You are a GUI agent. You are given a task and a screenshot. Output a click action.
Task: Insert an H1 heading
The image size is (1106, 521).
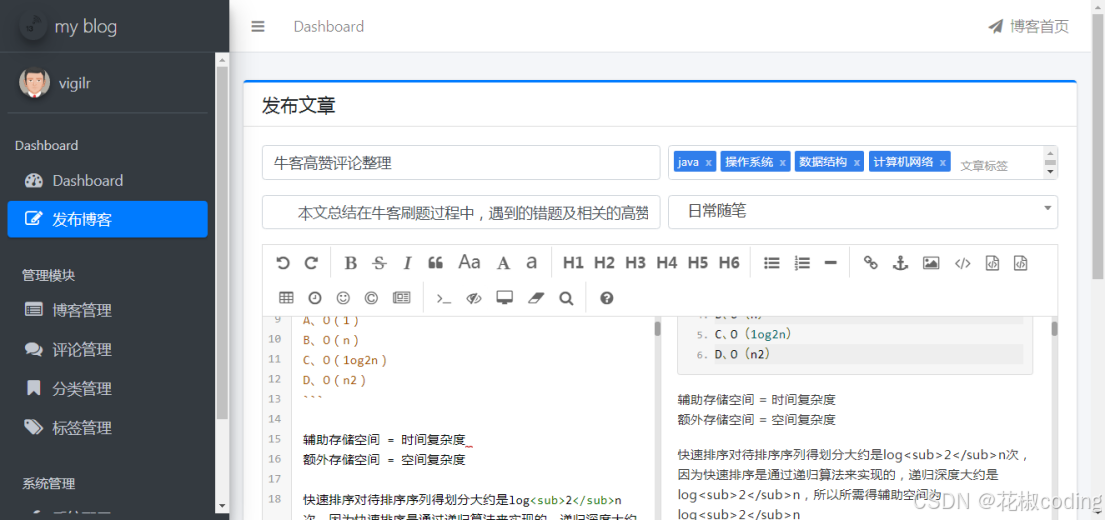[x=573, y=263]
